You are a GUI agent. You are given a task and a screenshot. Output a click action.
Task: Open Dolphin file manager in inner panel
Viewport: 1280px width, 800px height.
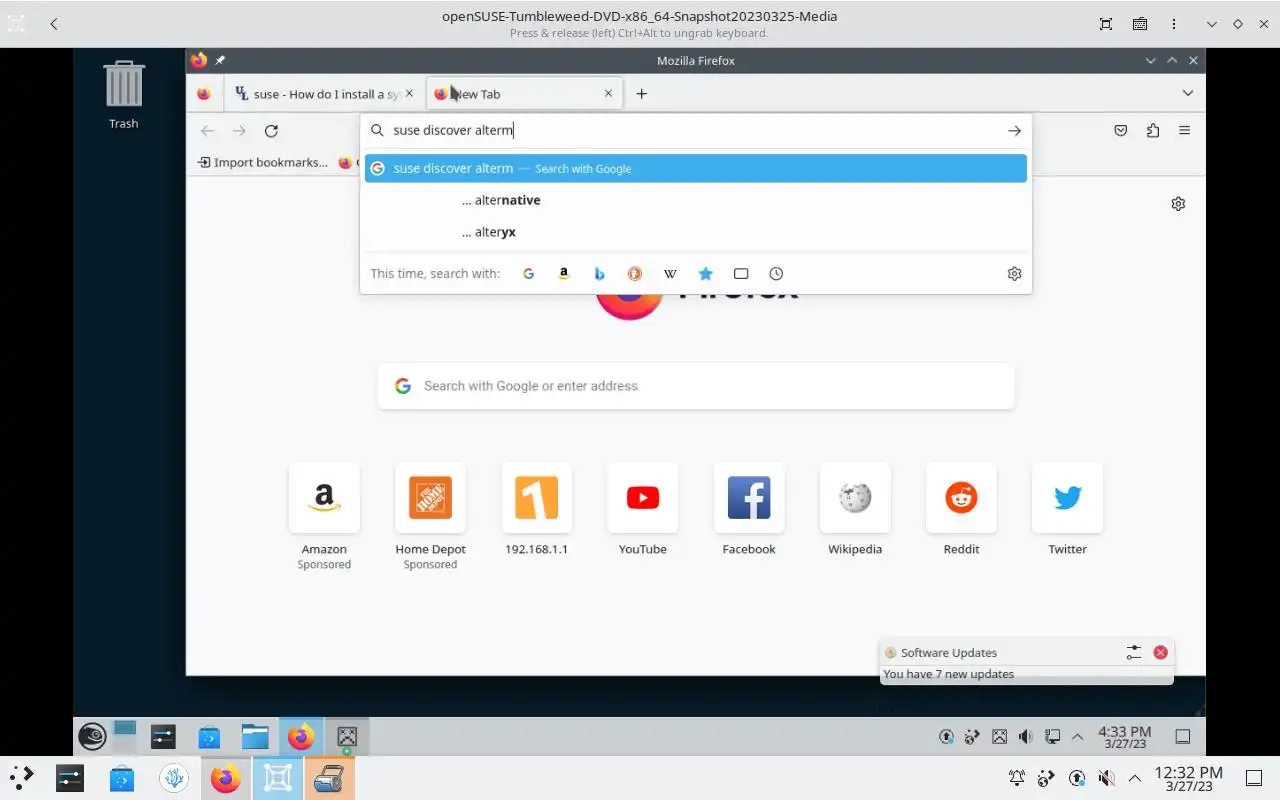point(255,738)
